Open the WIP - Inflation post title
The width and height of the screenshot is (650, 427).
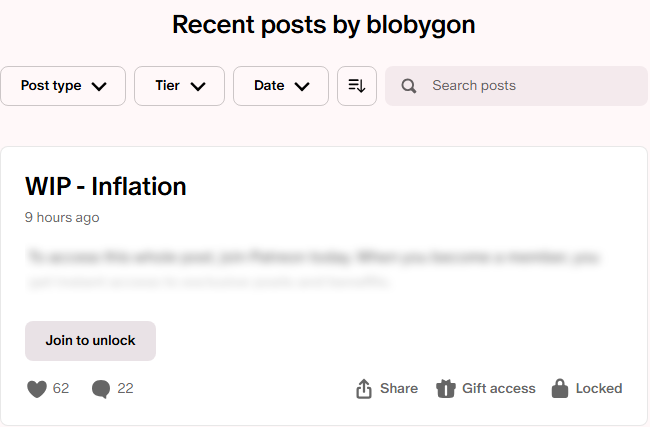(106, 186)
